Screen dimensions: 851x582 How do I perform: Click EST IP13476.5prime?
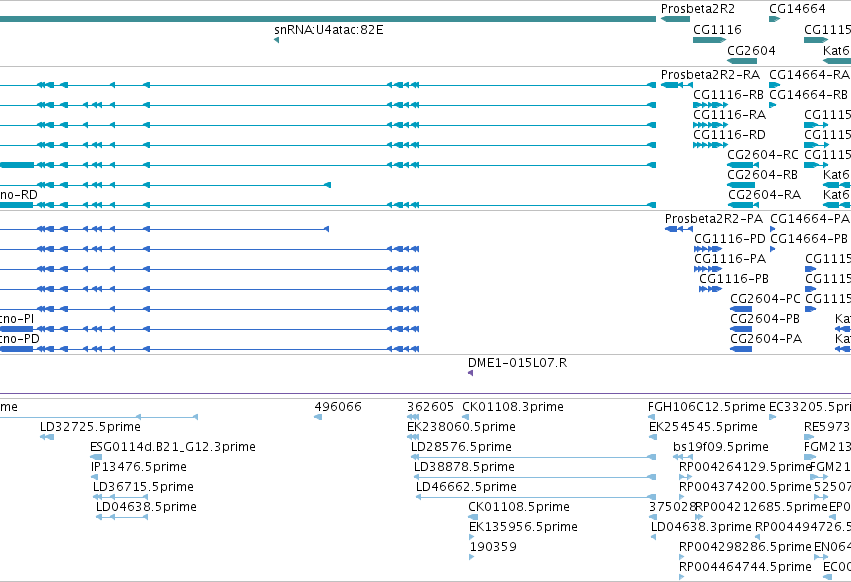point(138,467)
